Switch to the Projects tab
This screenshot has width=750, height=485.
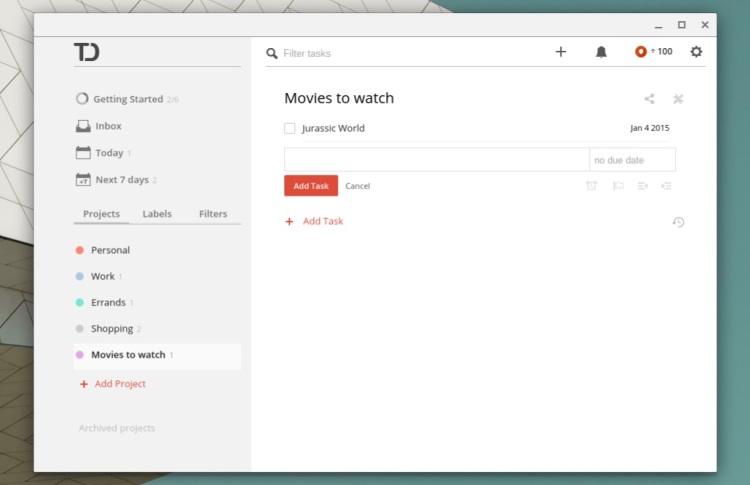click(x=101, y=214)
